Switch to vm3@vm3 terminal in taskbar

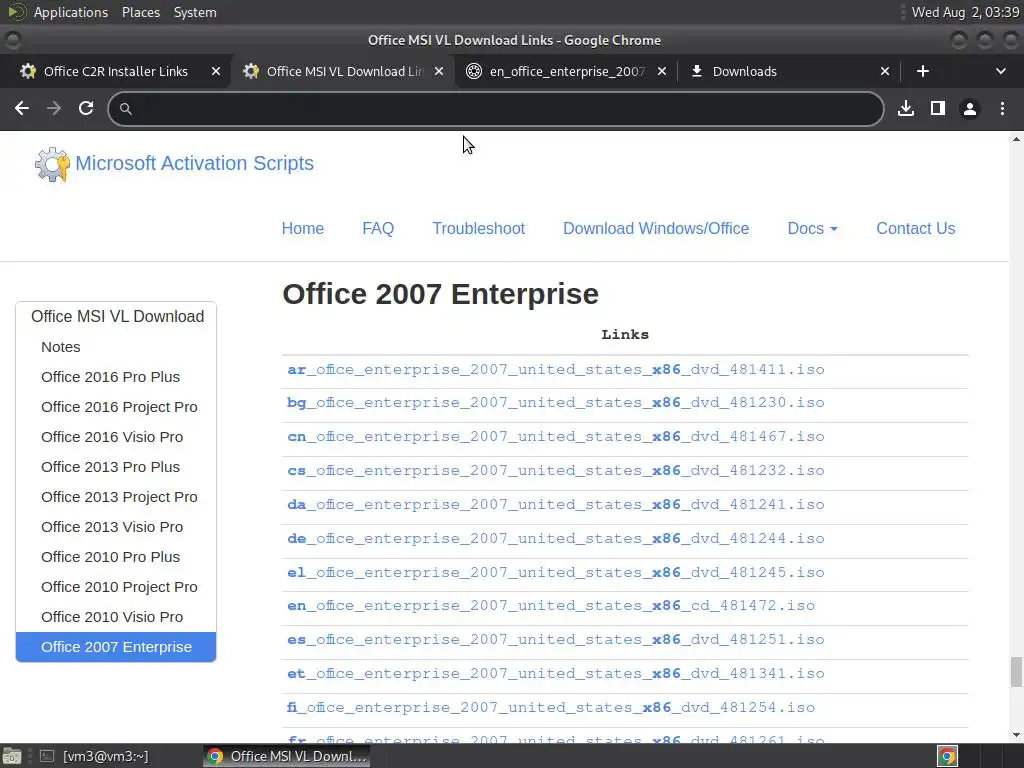[x=95, y=756]
